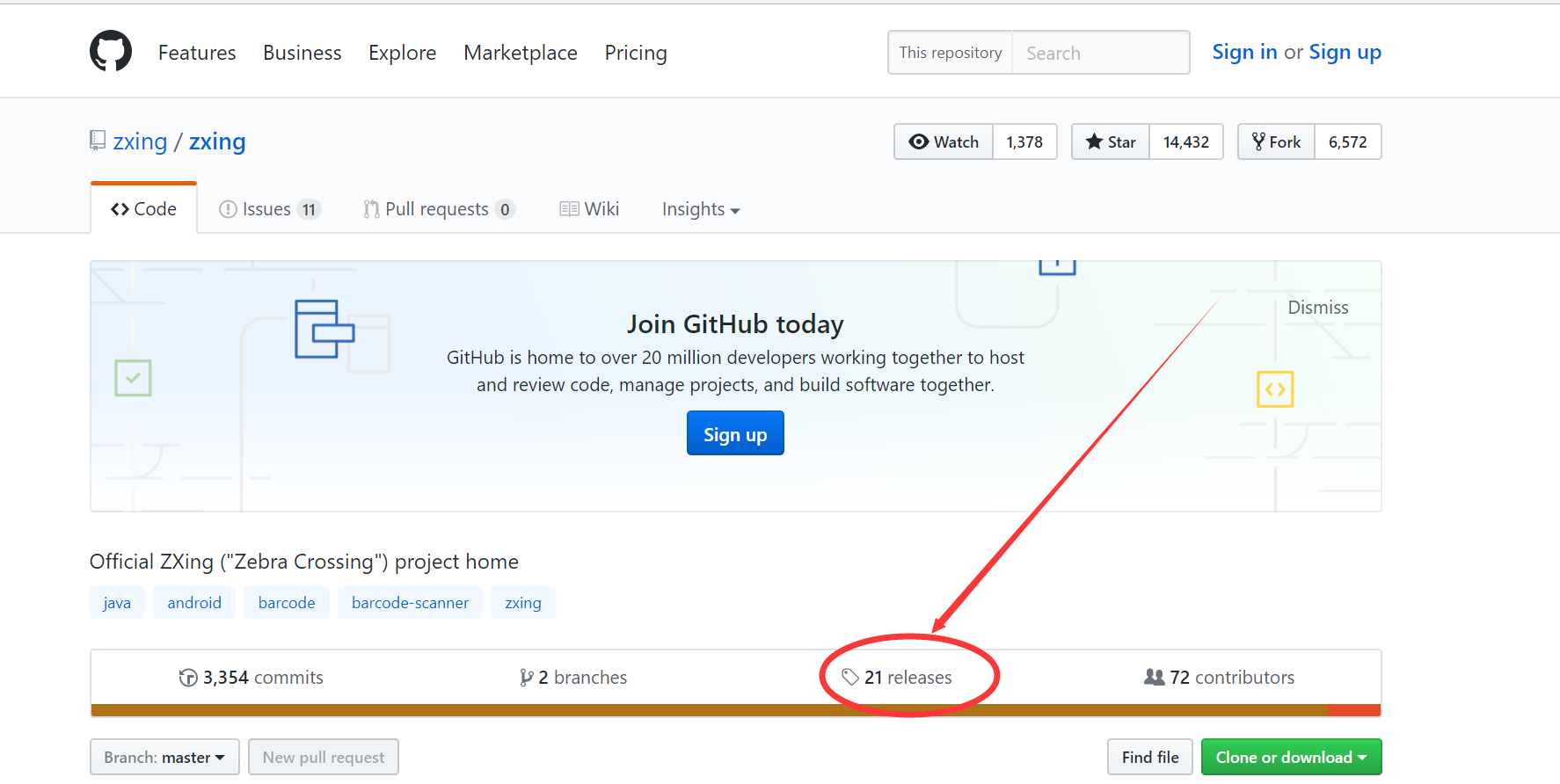The height and width of the screenshot is (784, 1560).
Task: Select the barcode-scanner topic tag
Action: [x=410, y=602]
